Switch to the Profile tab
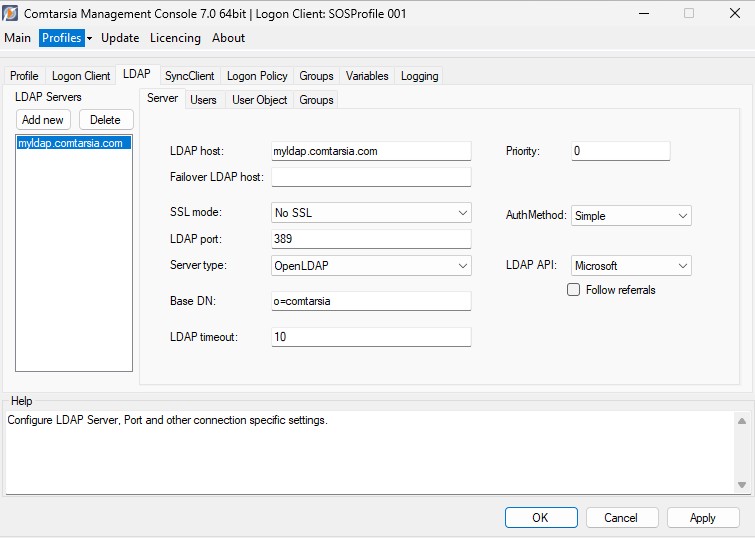This screenshot has width=755, height=538. 24,76
